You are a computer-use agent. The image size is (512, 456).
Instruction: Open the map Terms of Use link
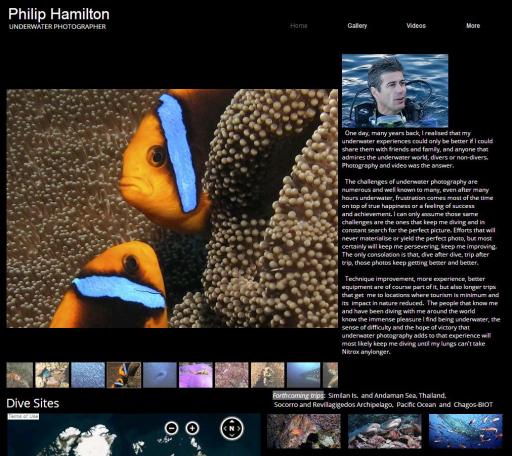pos(23,416)
